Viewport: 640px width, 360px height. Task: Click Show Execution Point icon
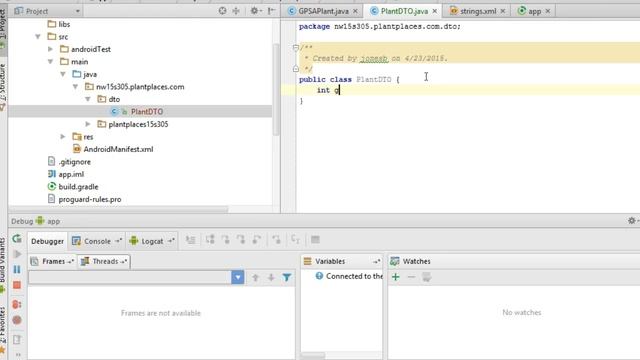(191, 240)
